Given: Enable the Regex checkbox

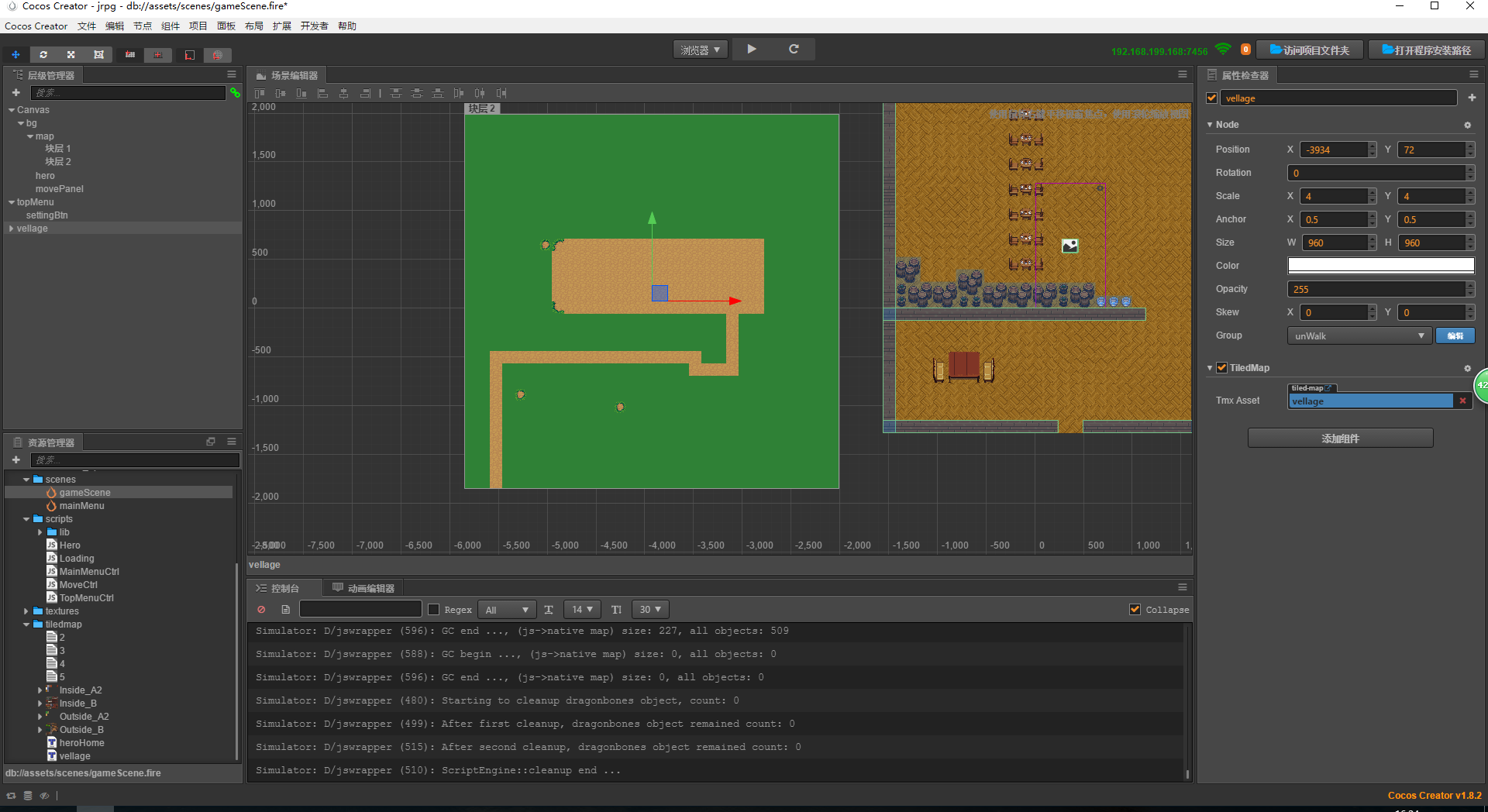Looking at the screenshot, I should [x=434, y=610].
